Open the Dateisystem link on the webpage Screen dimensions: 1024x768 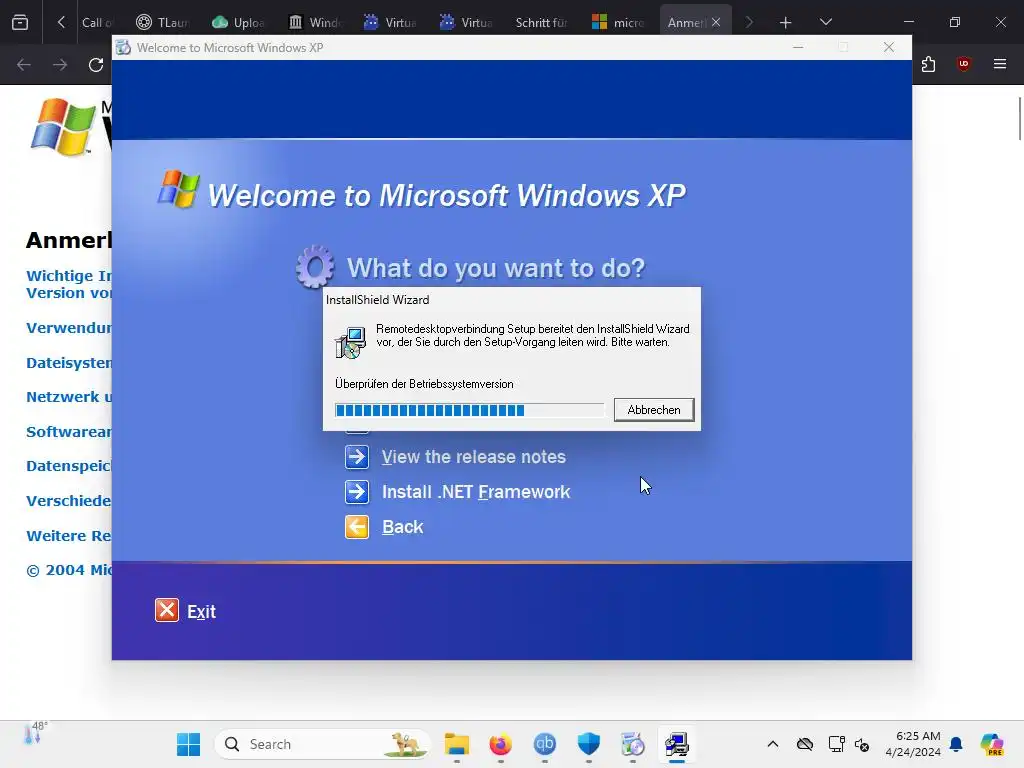(x=69, y=362)
